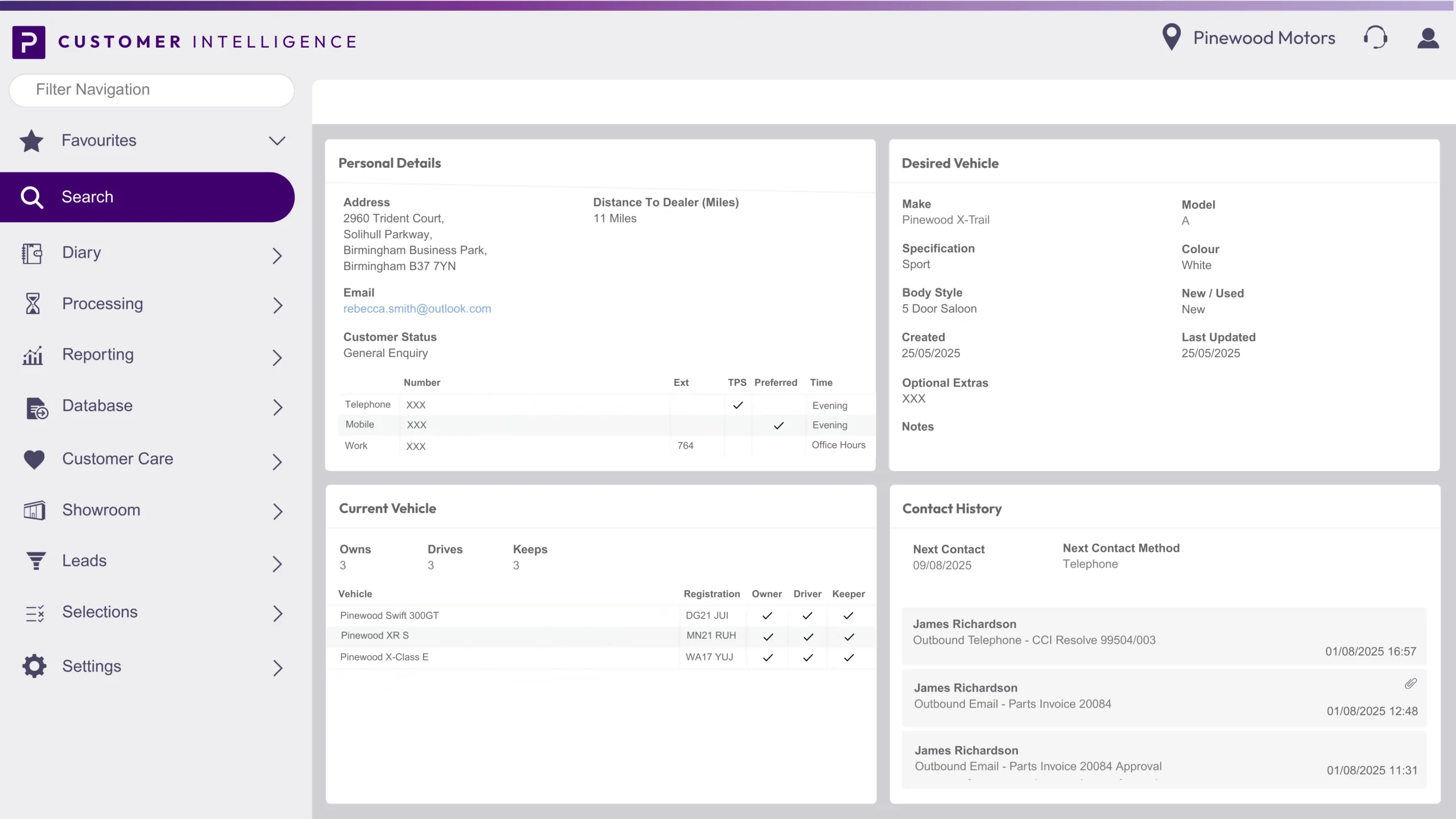The width and height of the screenshot is (1456, 819).
Task: Click the Customer Intelligence title
Action: coord(208,42)
